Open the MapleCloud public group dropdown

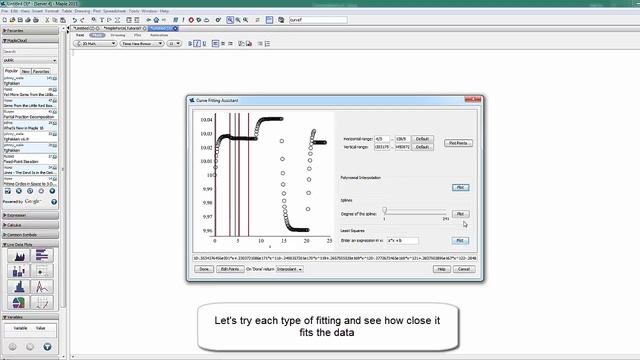coord(30,60)
